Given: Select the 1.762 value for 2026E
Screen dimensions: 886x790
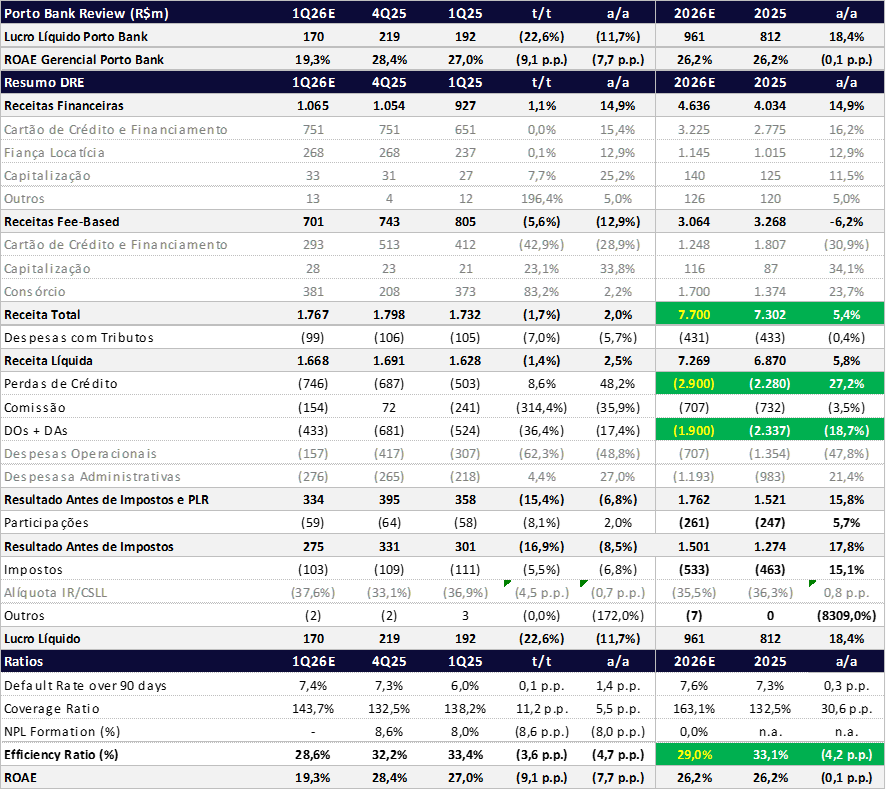Looking at the screenshot, I should coord(693,499).
